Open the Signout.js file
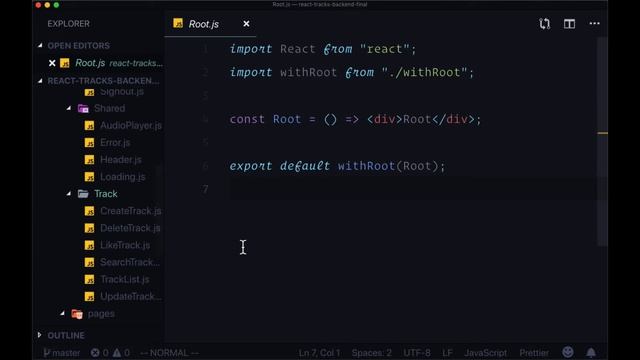 (122, 92)
